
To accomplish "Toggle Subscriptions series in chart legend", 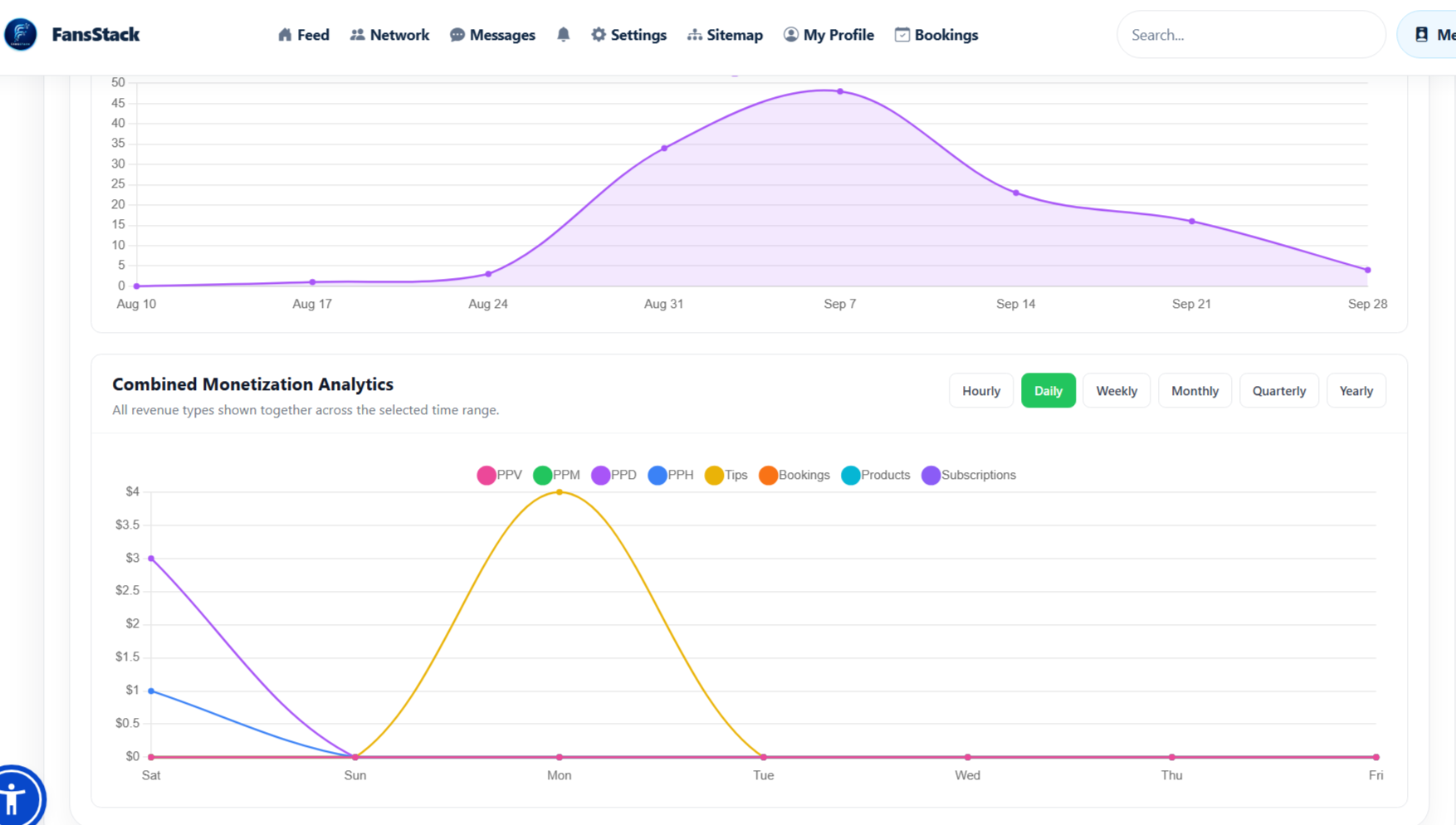I will pos(969,476).
